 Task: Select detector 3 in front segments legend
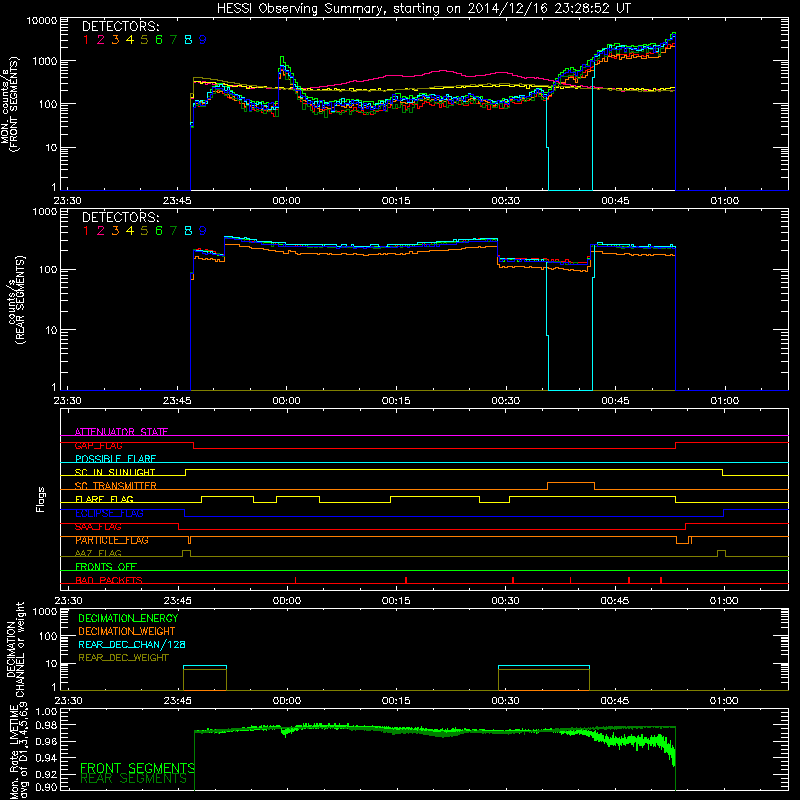[x=115, y=40]
